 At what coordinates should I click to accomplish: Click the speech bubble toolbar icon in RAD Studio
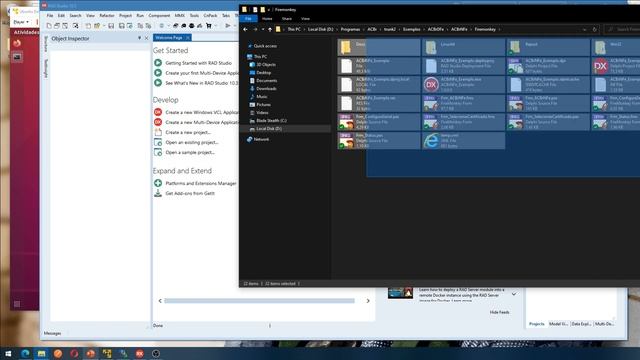coord(184,26)
